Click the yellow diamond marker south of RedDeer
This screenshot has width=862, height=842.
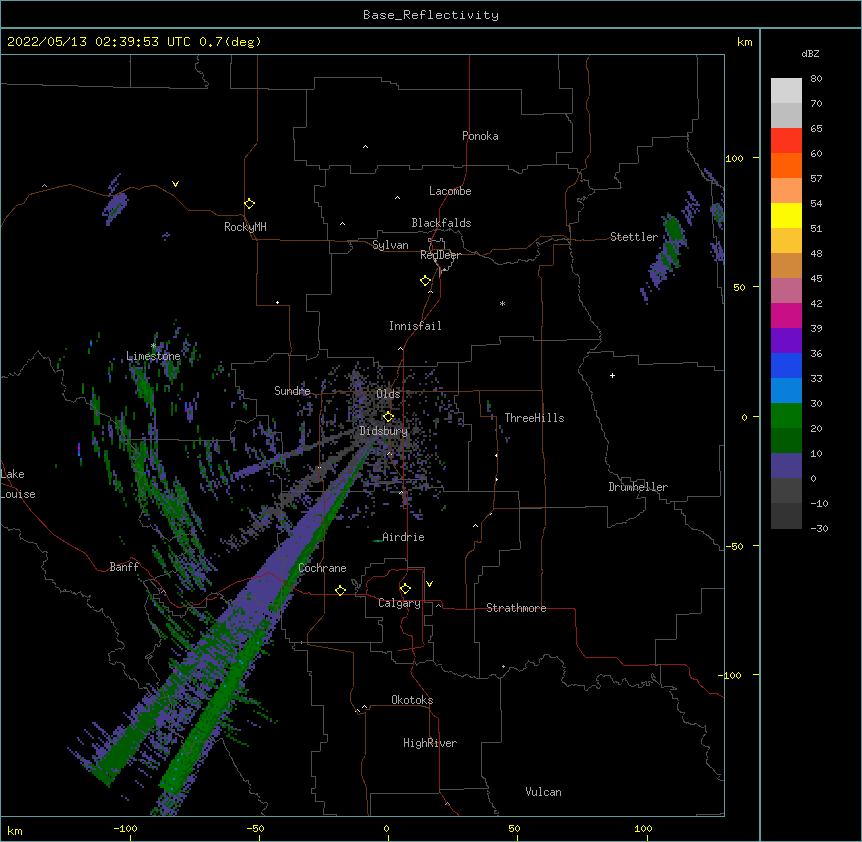click(x=425, y=281)
